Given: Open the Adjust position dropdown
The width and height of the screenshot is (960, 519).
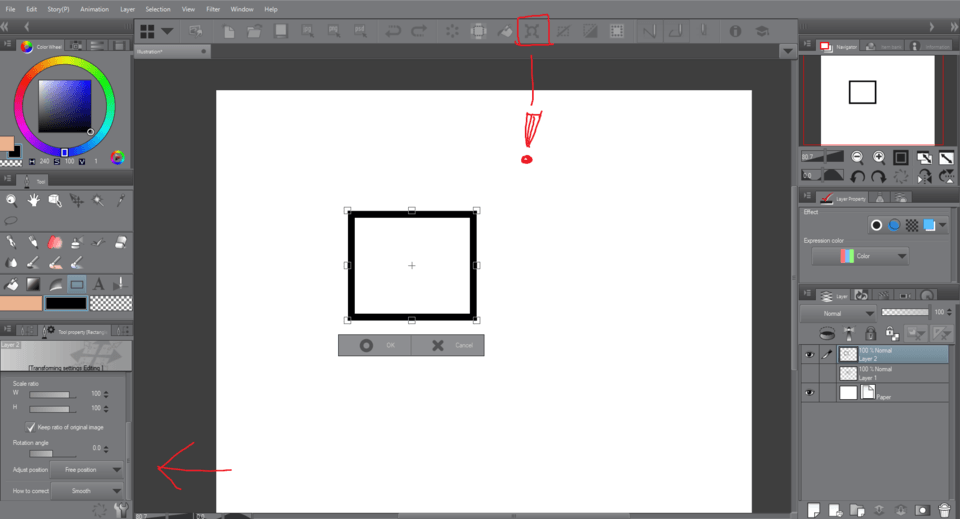Looking at the screenshot, I should (86, 469).
